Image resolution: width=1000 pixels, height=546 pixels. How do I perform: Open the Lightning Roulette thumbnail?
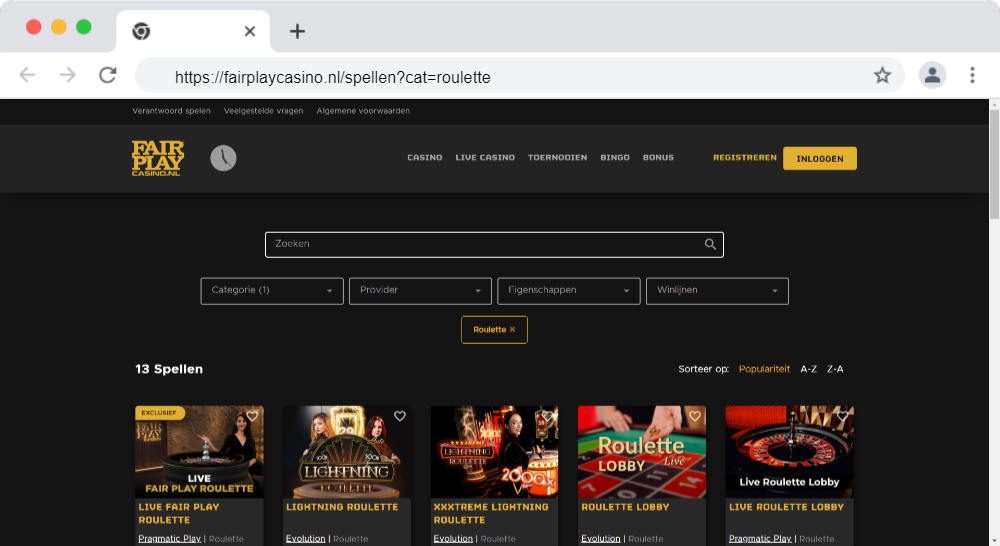[347, 452]
